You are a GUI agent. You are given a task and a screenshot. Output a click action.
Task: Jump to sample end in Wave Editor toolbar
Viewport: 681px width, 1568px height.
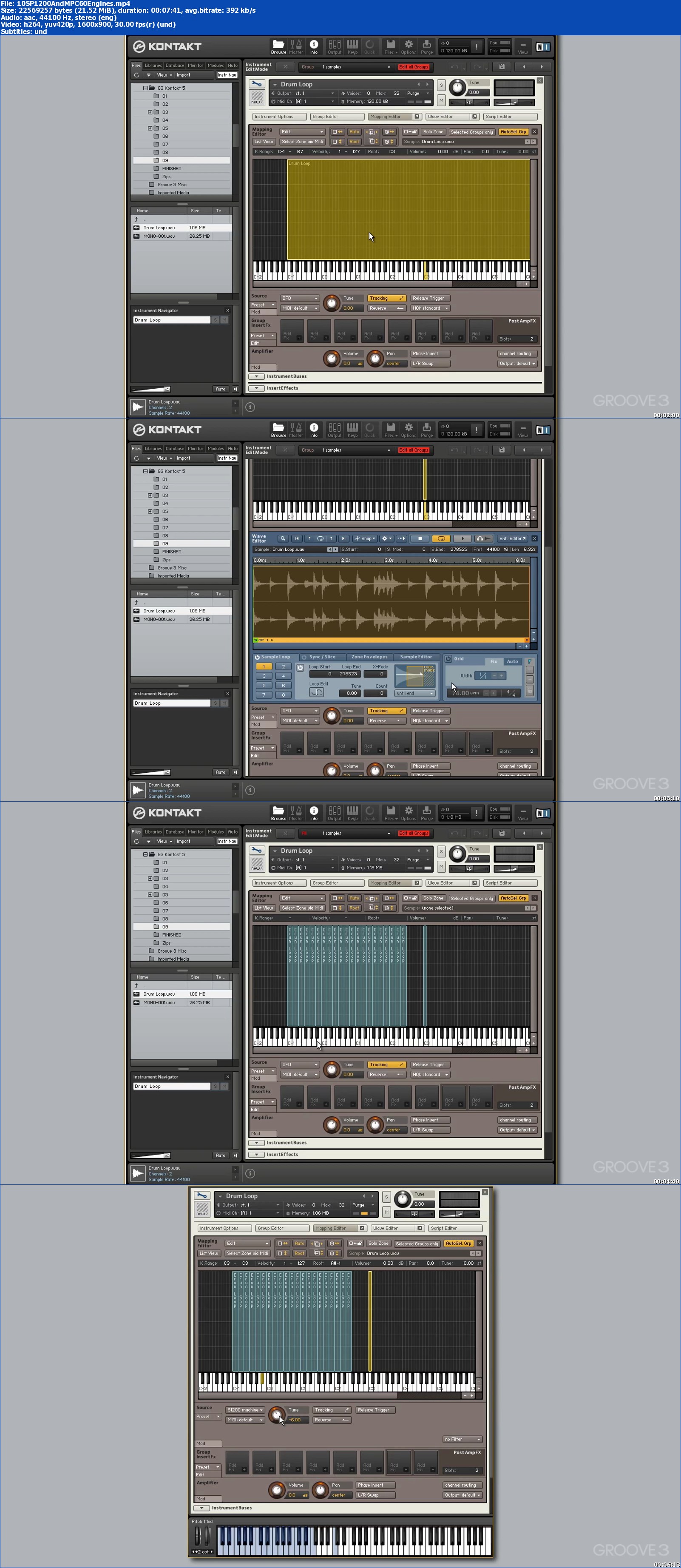click(343, 539)
